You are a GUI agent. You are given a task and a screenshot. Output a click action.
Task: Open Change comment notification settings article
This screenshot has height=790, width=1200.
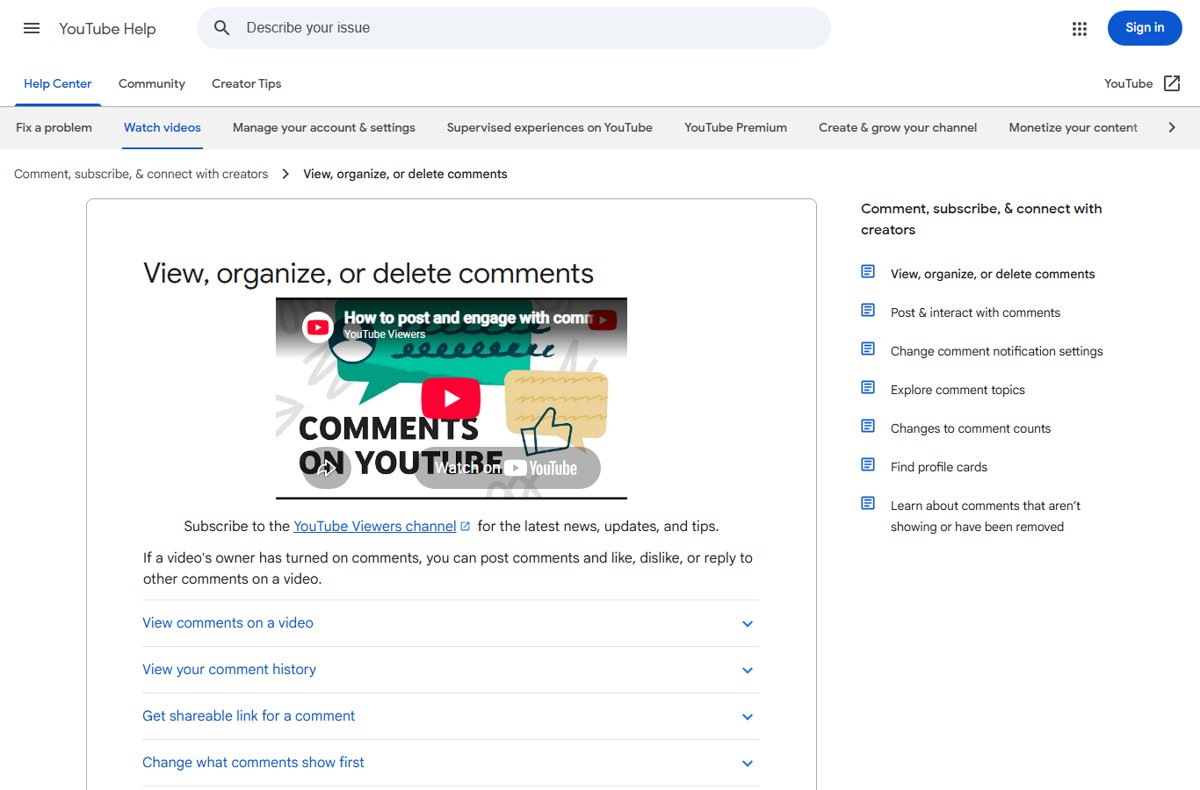[x=997, y=351]
